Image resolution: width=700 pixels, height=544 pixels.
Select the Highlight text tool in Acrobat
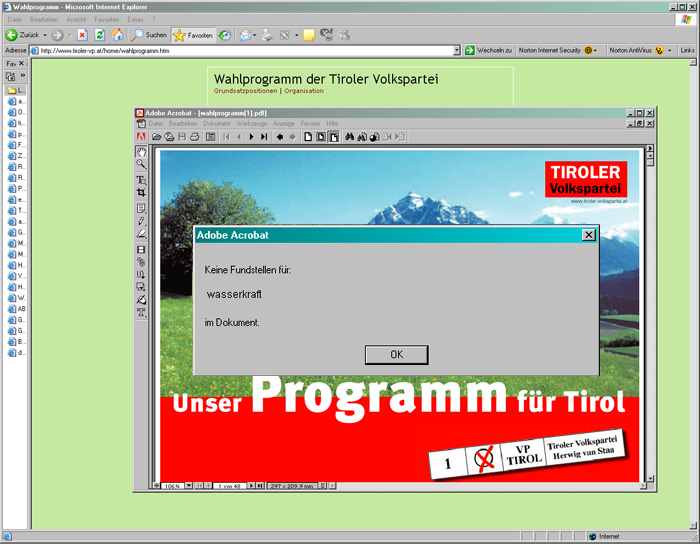point(141,233)
